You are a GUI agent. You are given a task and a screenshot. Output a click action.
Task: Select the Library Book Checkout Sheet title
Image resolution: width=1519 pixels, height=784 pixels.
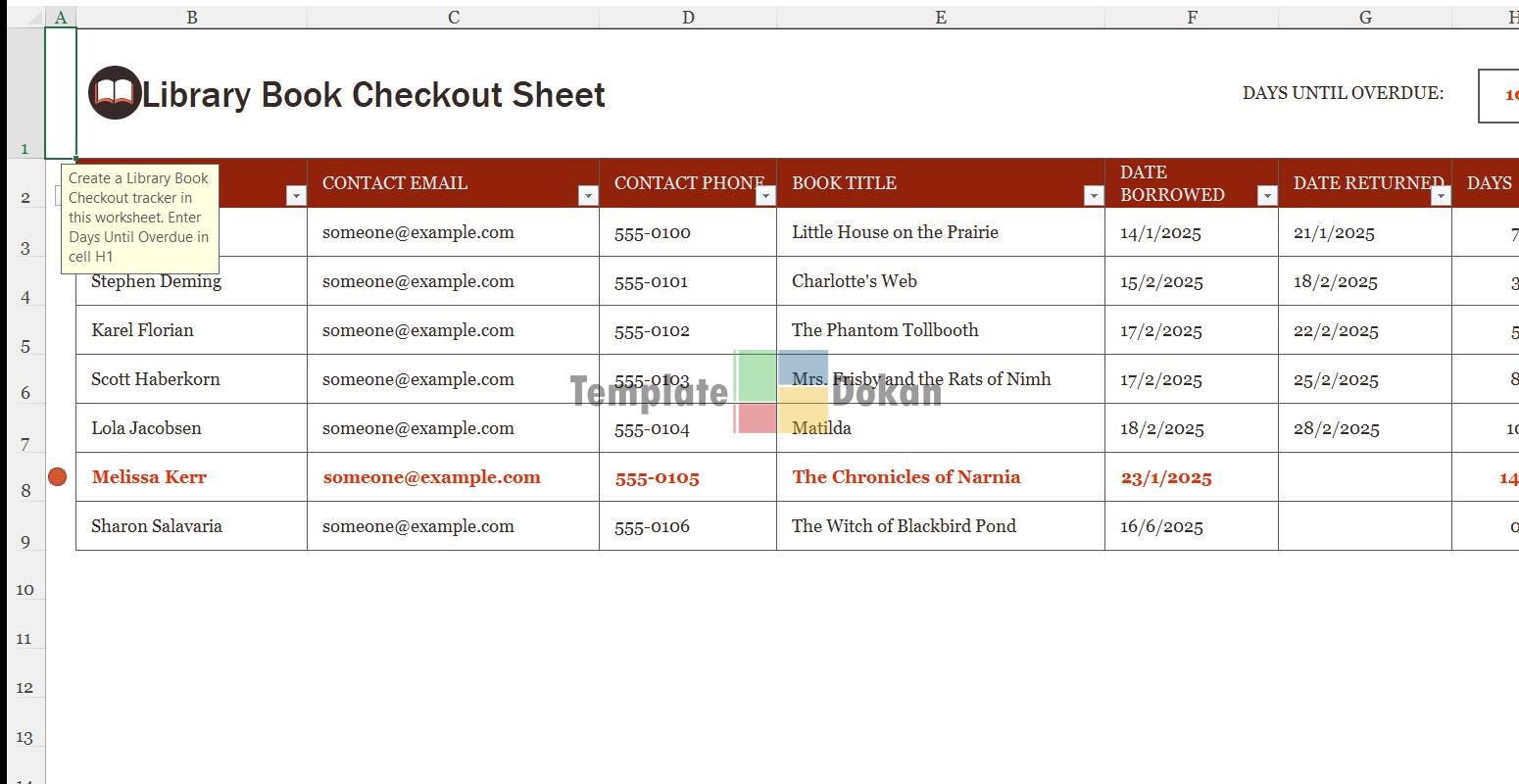[x=373, y=95]
